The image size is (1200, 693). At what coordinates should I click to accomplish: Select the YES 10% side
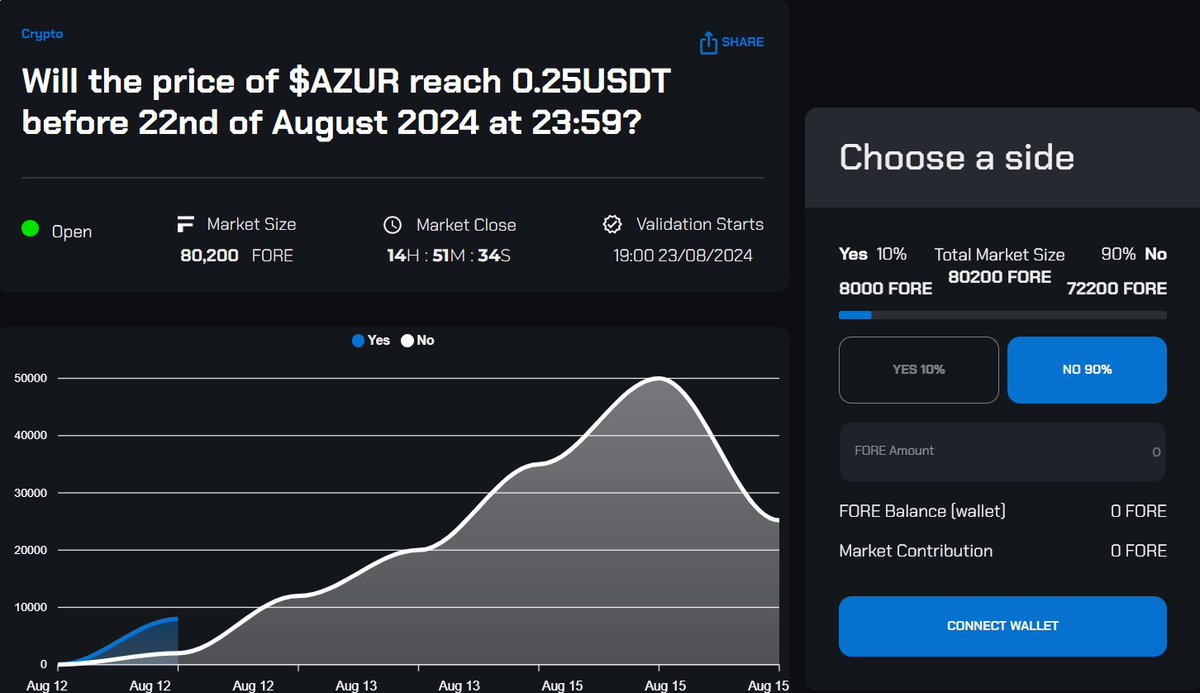(x=918, y=370)
